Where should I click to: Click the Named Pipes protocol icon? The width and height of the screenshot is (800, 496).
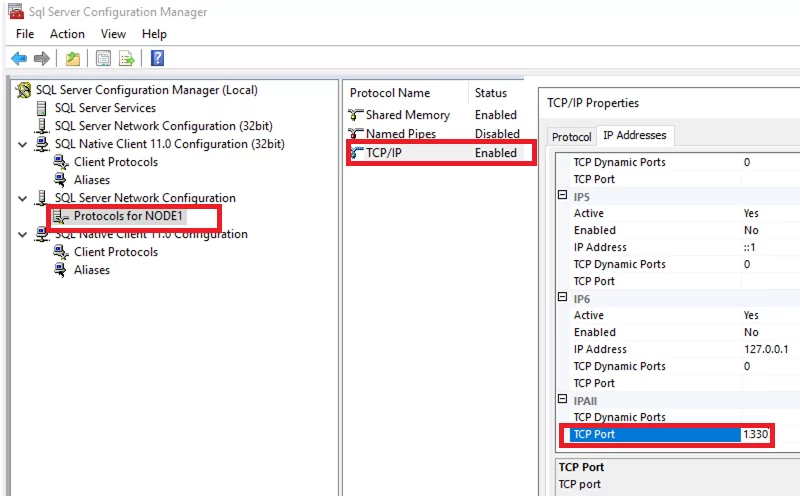[356, 134]
